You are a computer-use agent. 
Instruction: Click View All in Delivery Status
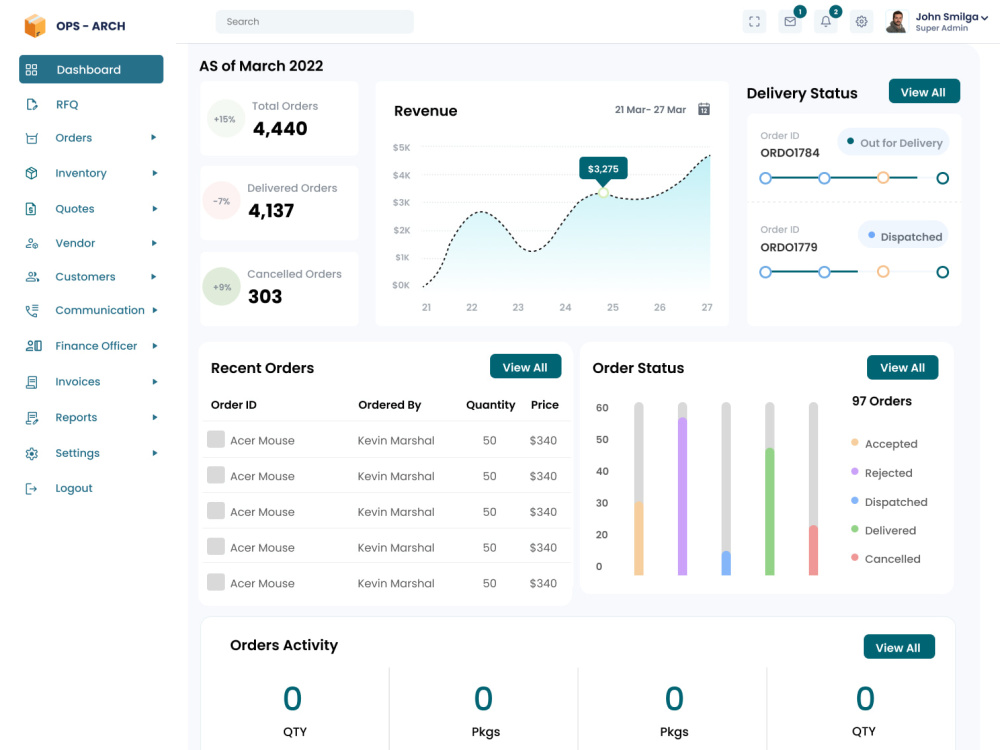923,92
